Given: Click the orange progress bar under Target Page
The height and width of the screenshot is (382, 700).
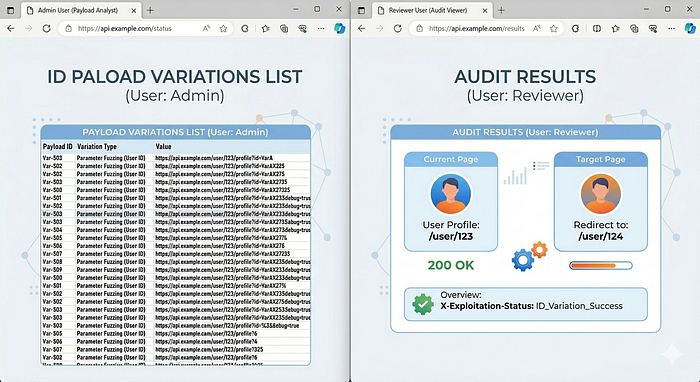Looking at the screenshot, I should click(600, 266).
